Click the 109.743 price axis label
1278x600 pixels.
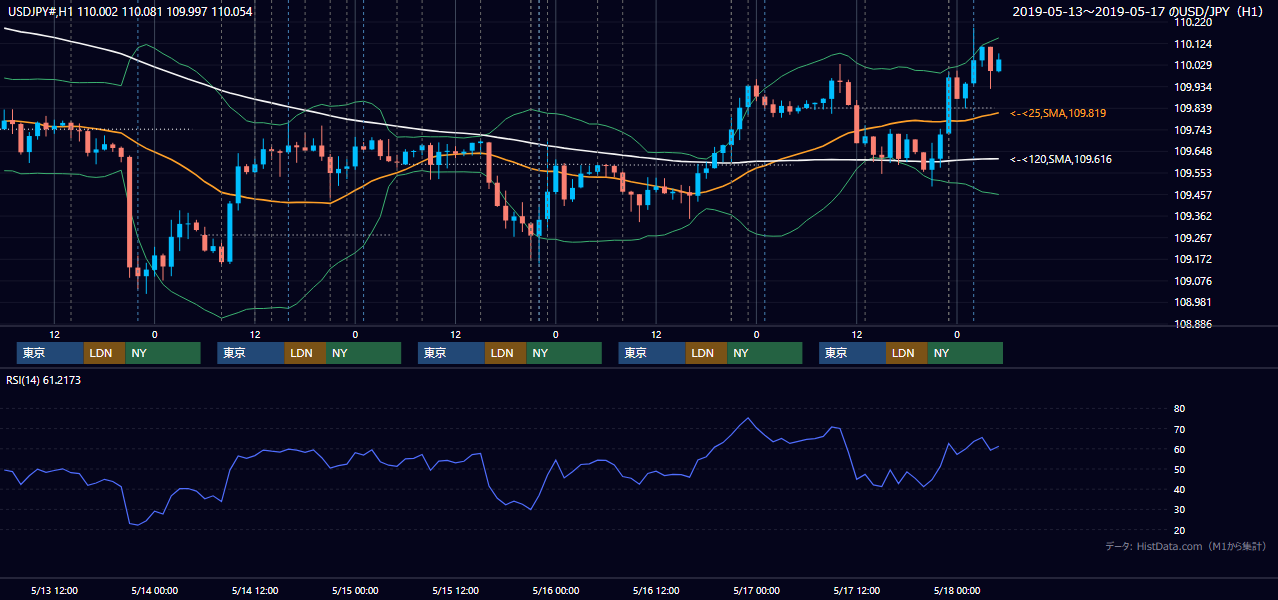(1192, 130)
